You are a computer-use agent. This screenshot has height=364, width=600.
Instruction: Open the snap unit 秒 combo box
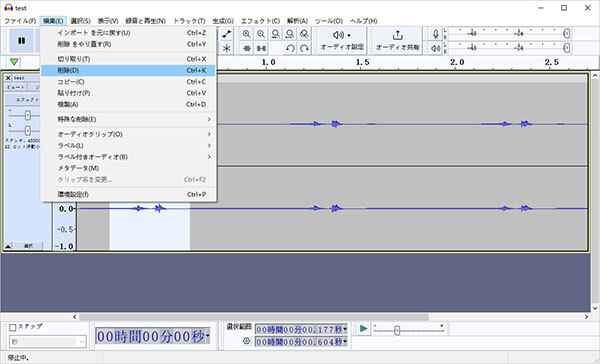pyautogui.click(x=48, y=341)
